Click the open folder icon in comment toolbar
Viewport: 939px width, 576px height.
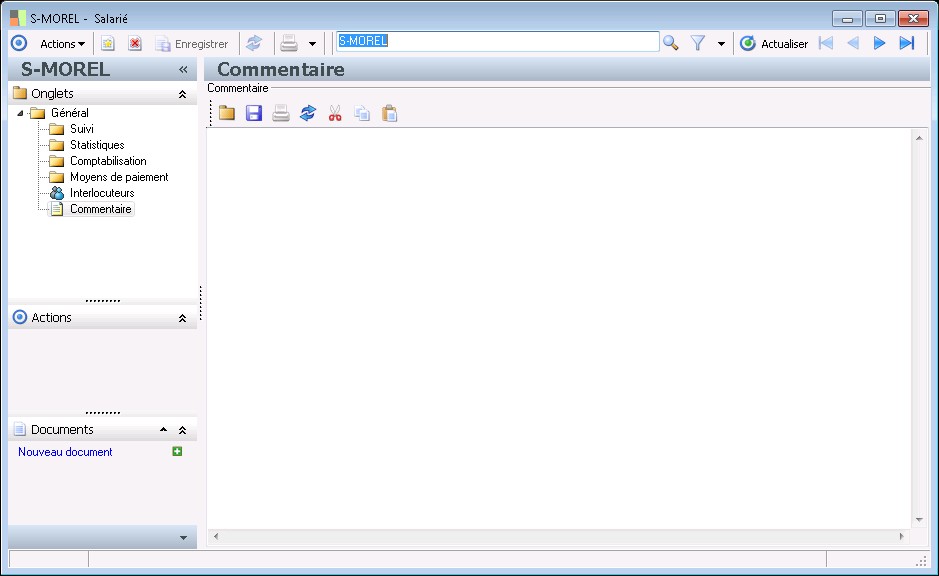coord(227,113)
